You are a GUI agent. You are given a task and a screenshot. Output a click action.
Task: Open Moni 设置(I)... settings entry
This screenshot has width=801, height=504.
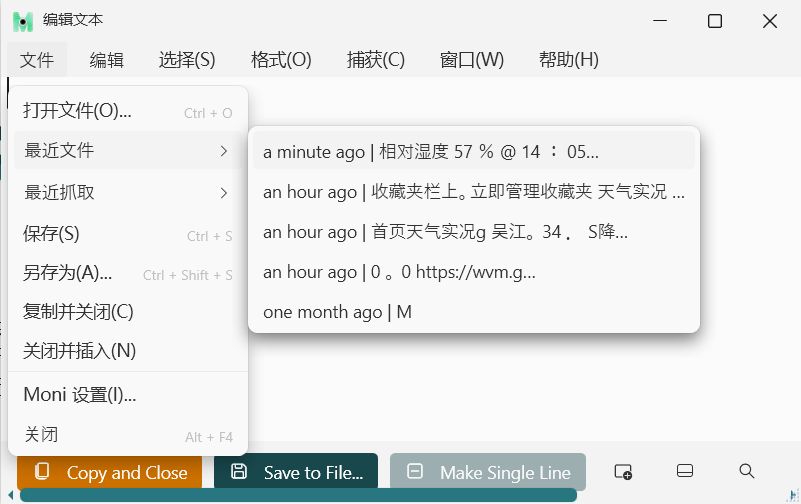pyautogui.click(x=80, y=395)
